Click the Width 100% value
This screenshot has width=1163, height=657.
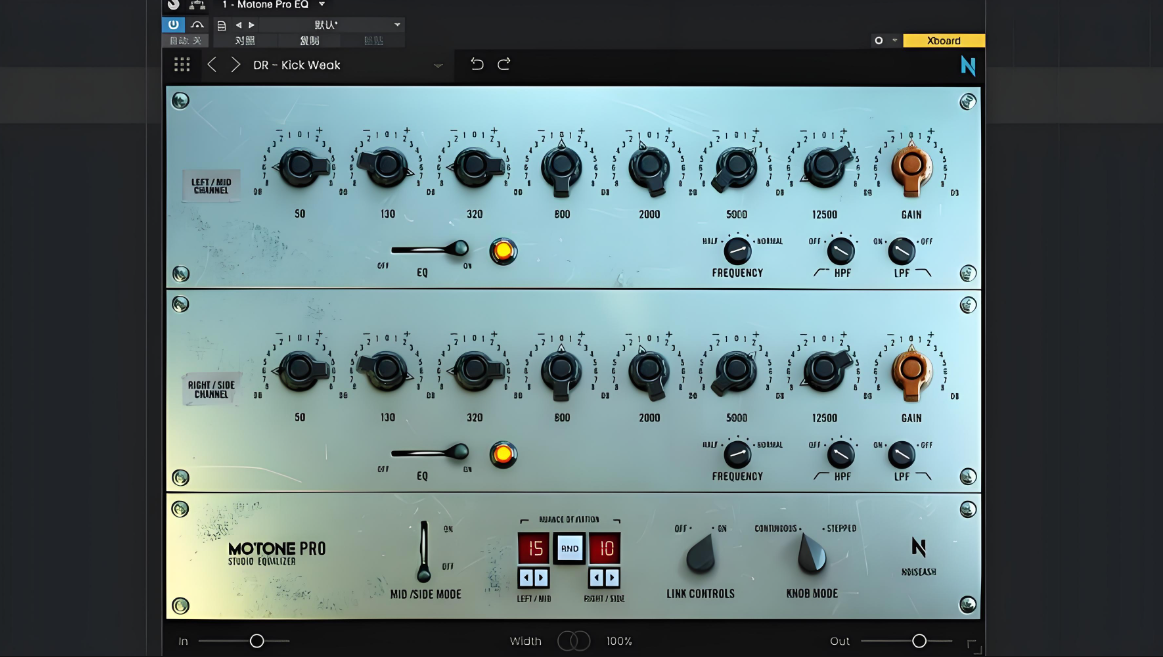click(x=619, y=641)
